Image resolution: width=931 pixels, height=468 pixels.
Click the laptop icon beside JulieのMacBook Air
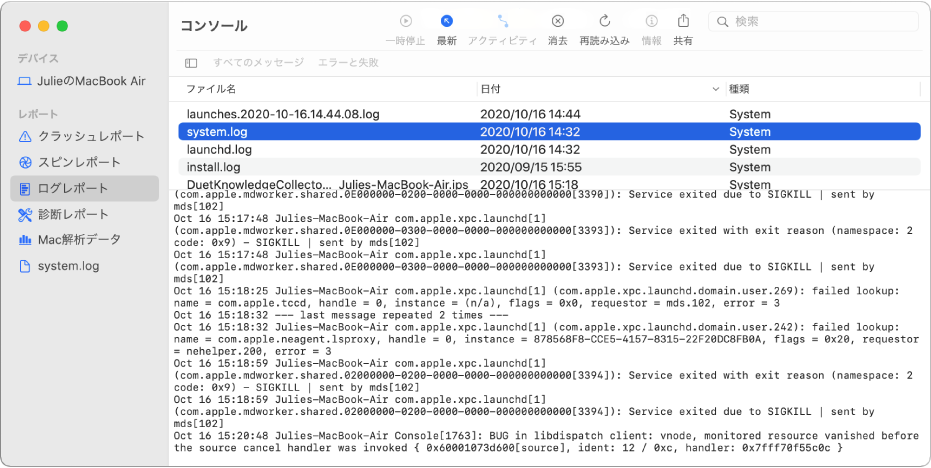[x=24, y=81]
